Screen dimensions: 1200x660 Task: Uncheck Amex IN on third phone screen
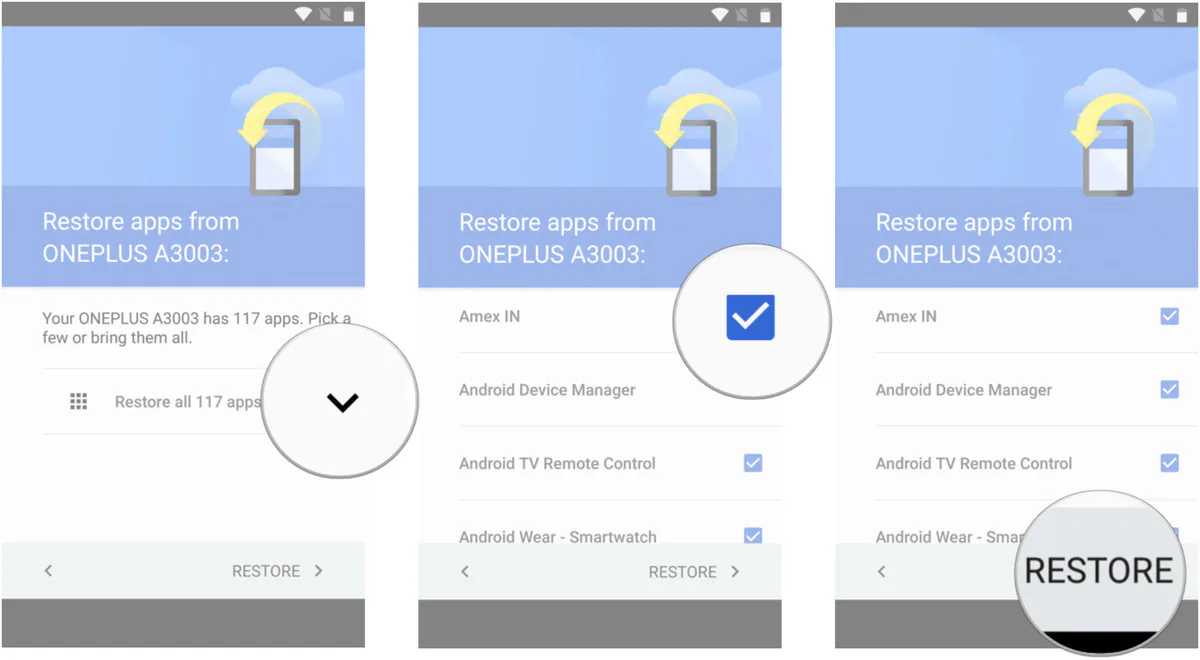(1169, 316)
